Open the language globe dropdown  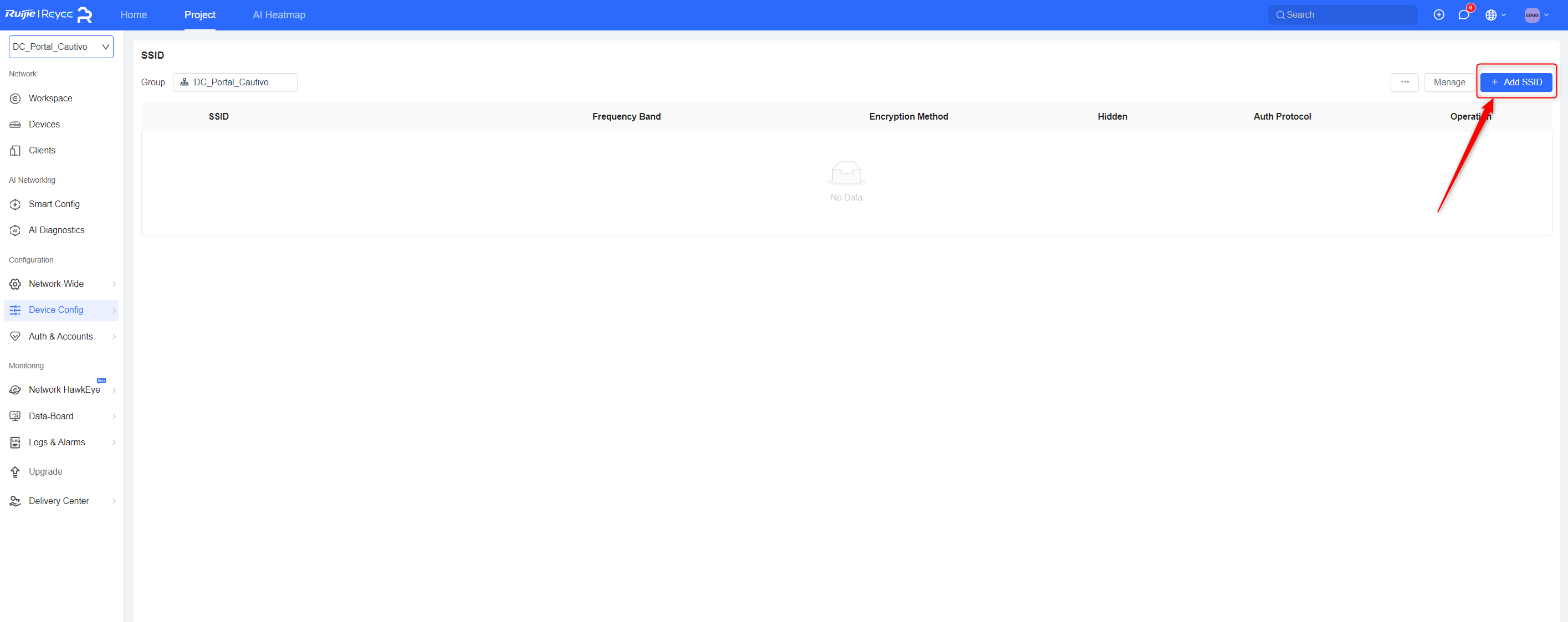pos(1495,14)
